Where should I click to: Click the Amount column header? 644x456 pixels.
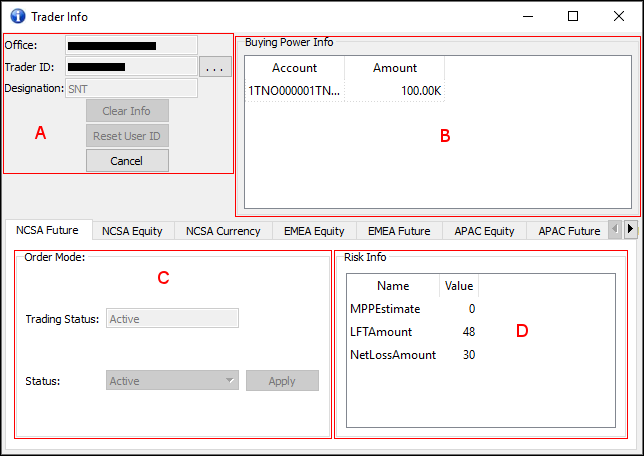click(x=395, y=68)
